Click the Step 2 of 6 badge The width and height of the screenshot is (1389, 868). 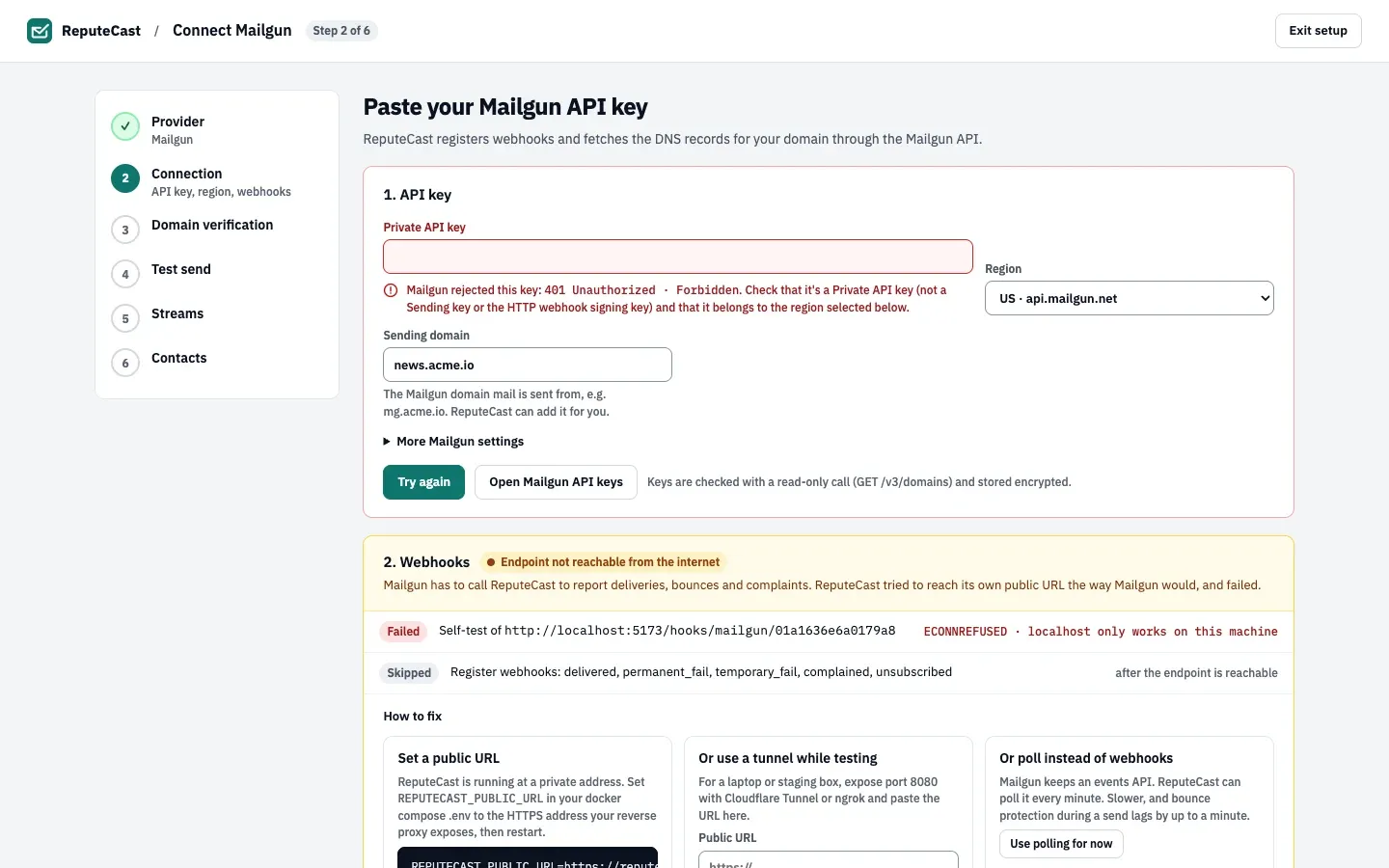(x=341, y=31)
